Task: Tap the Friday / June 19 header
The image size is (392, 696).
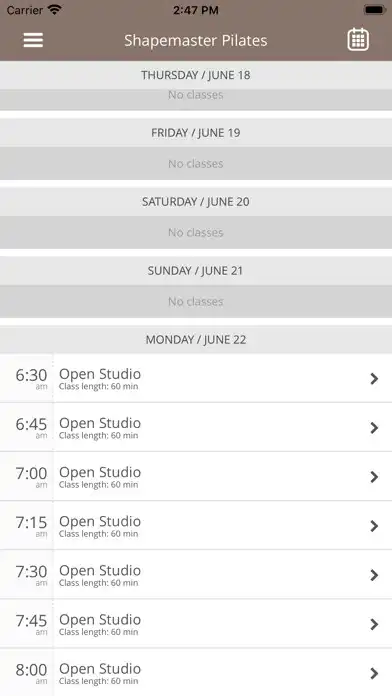Action: [196, 133]
